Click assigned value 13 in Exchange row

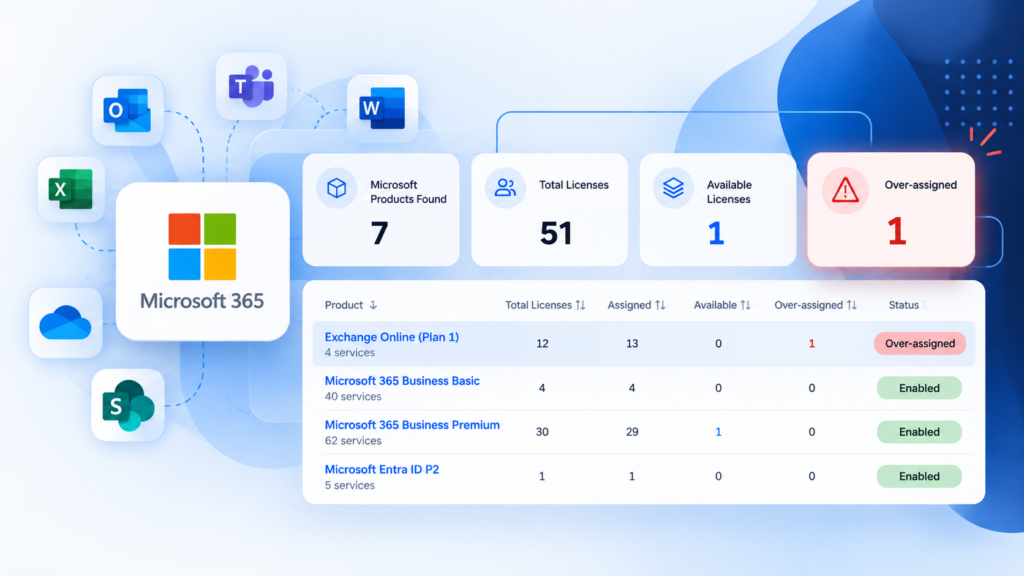click(632, 344)
